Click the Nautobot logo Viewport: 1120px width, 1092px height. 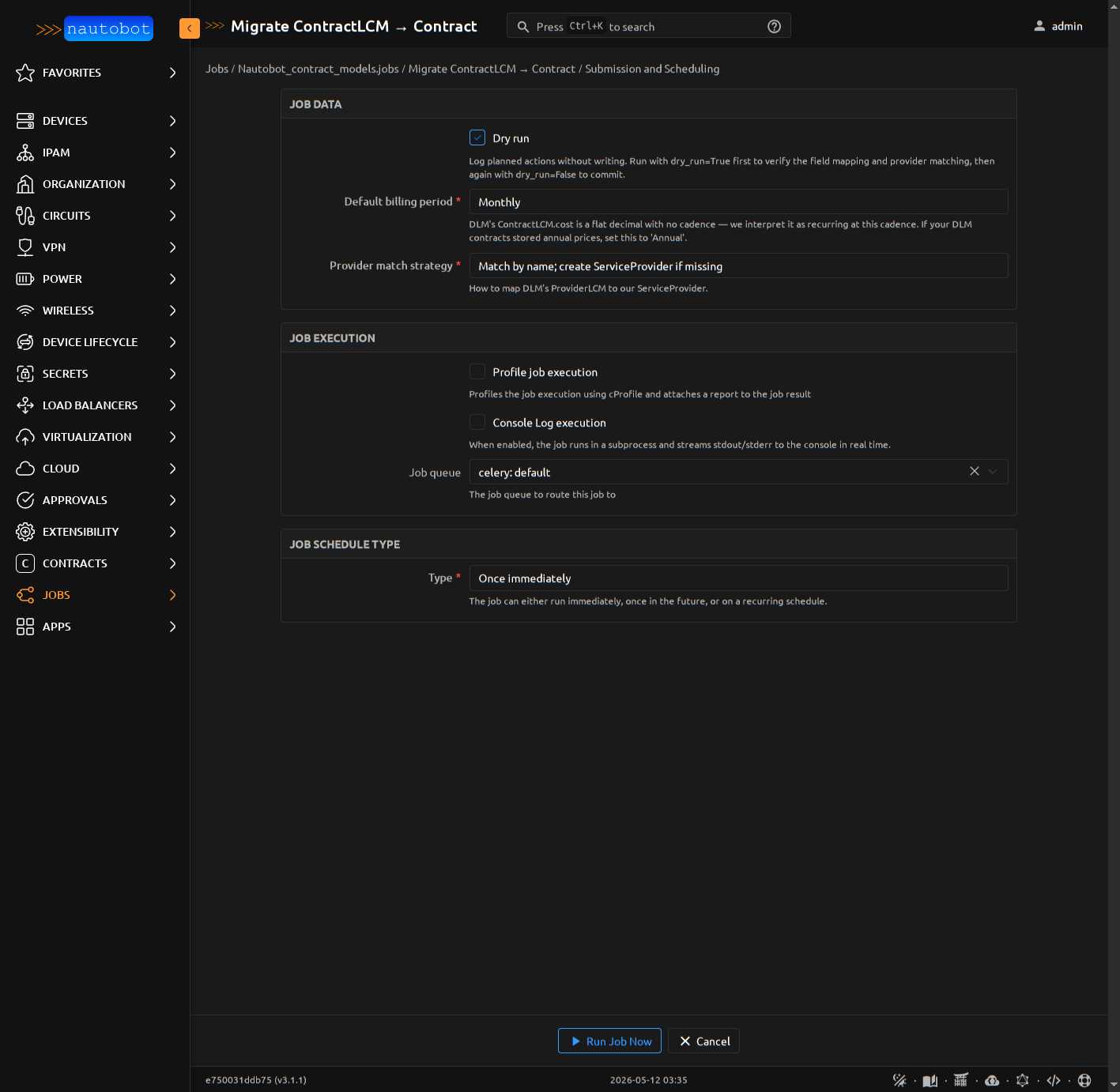[95, 28]
